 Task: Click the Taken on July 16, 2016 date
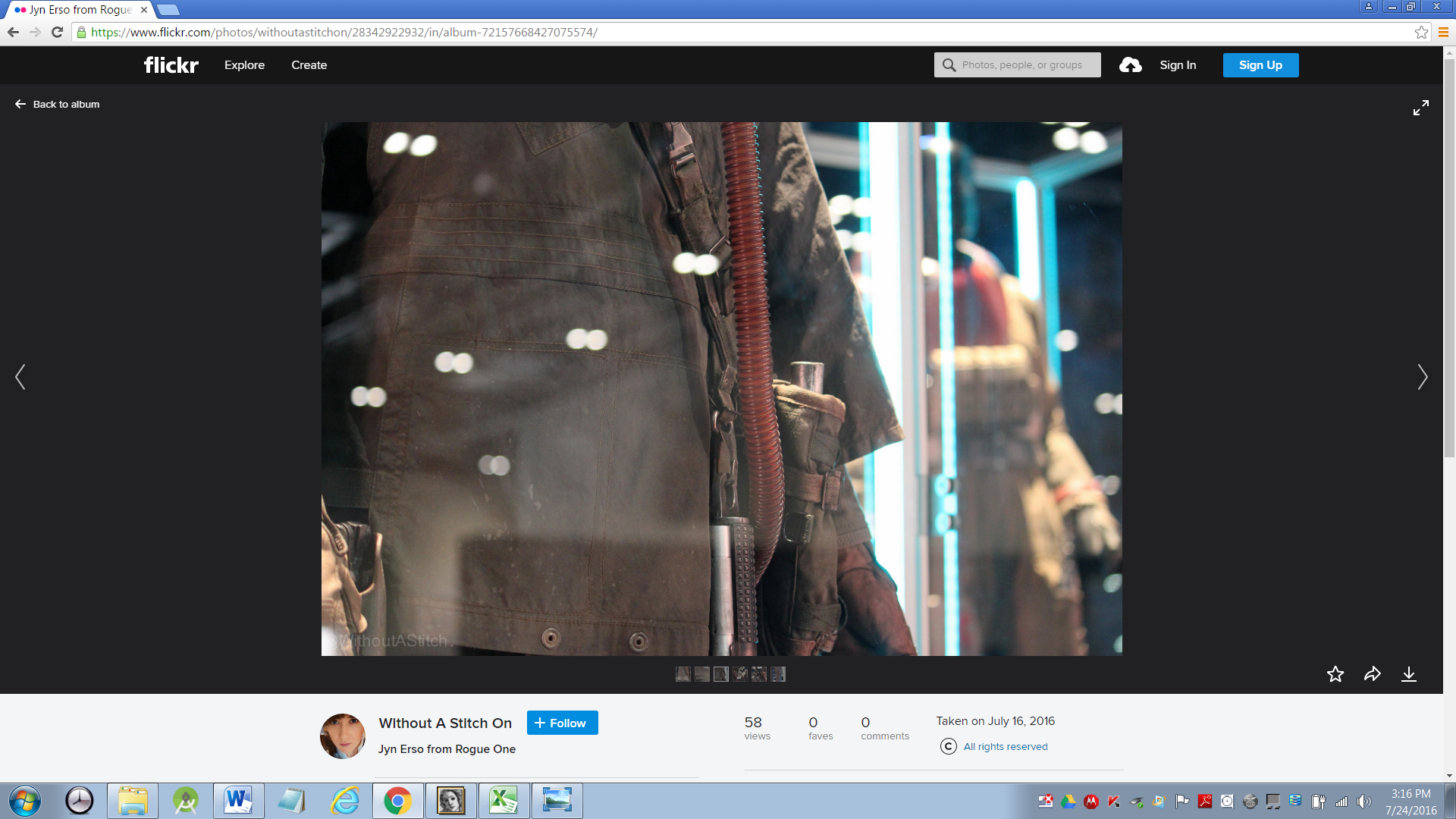(996, 721)
